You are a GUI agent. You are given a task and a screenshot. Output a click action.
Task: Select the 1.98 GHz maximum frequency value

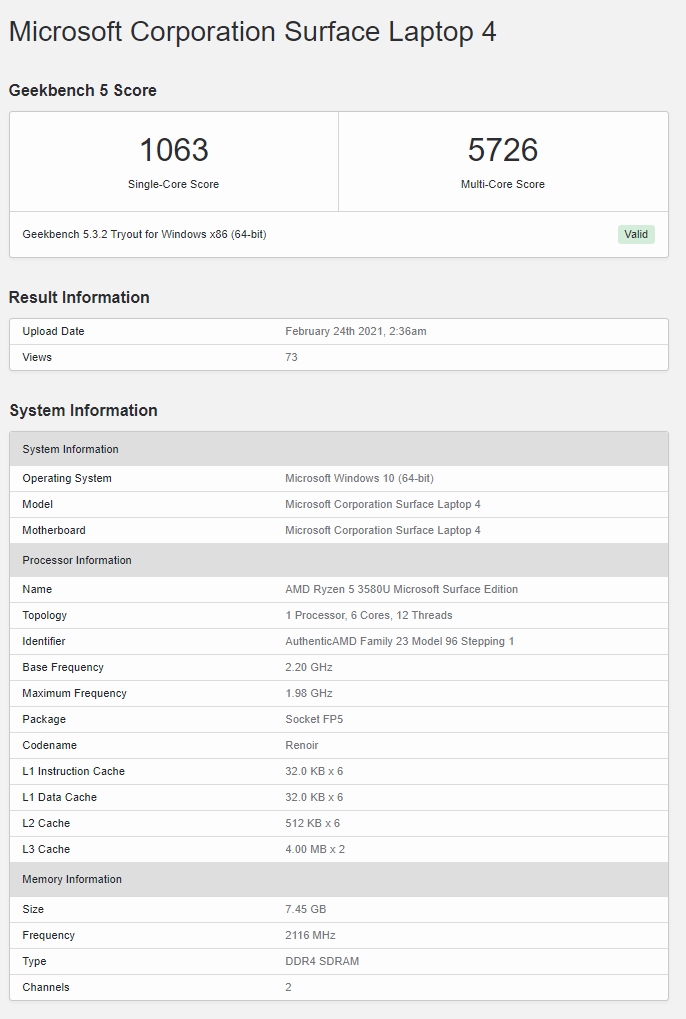(x=309, y=693)
